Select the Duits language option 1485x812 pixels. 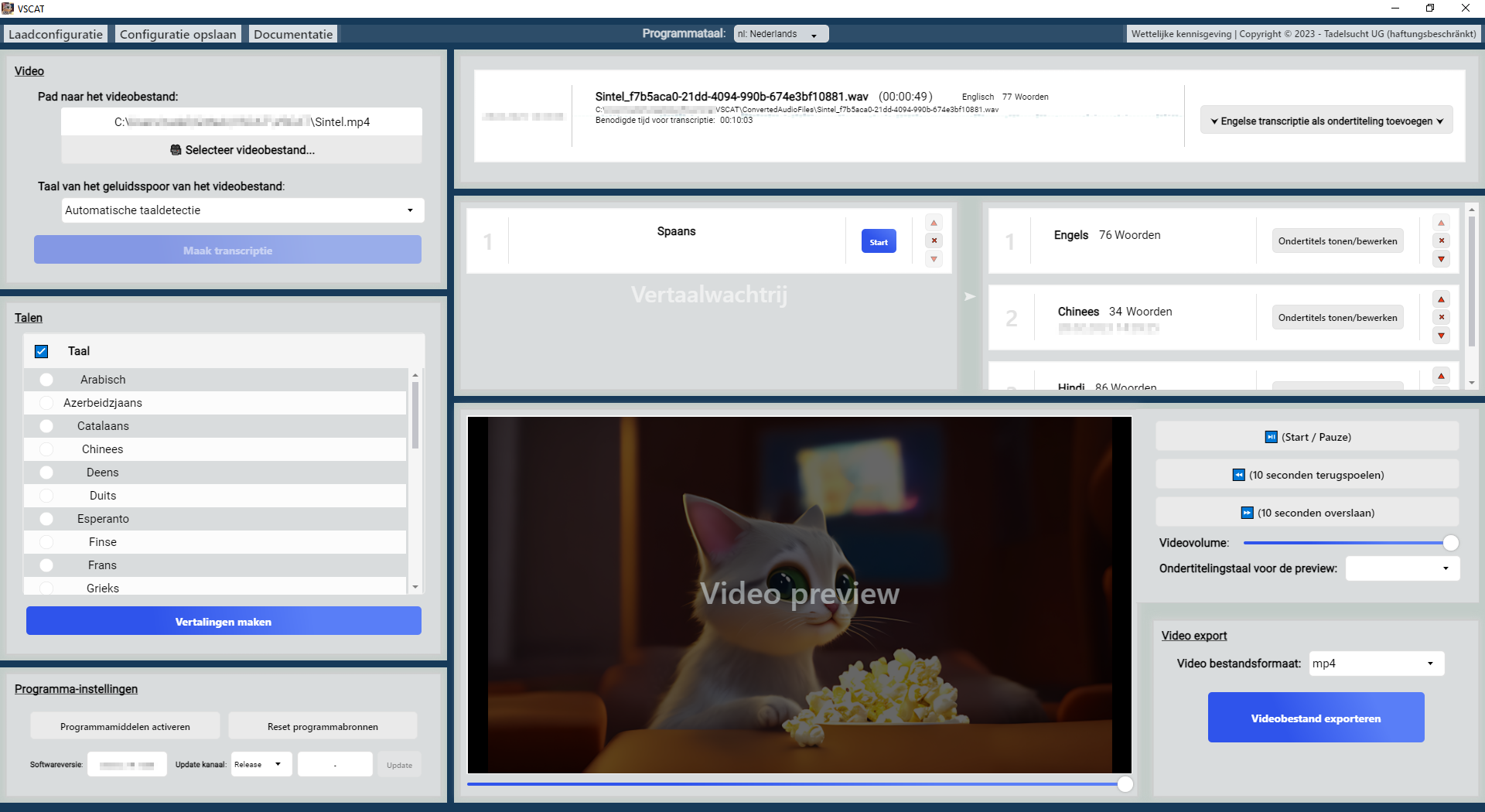(x=46, y=496)
